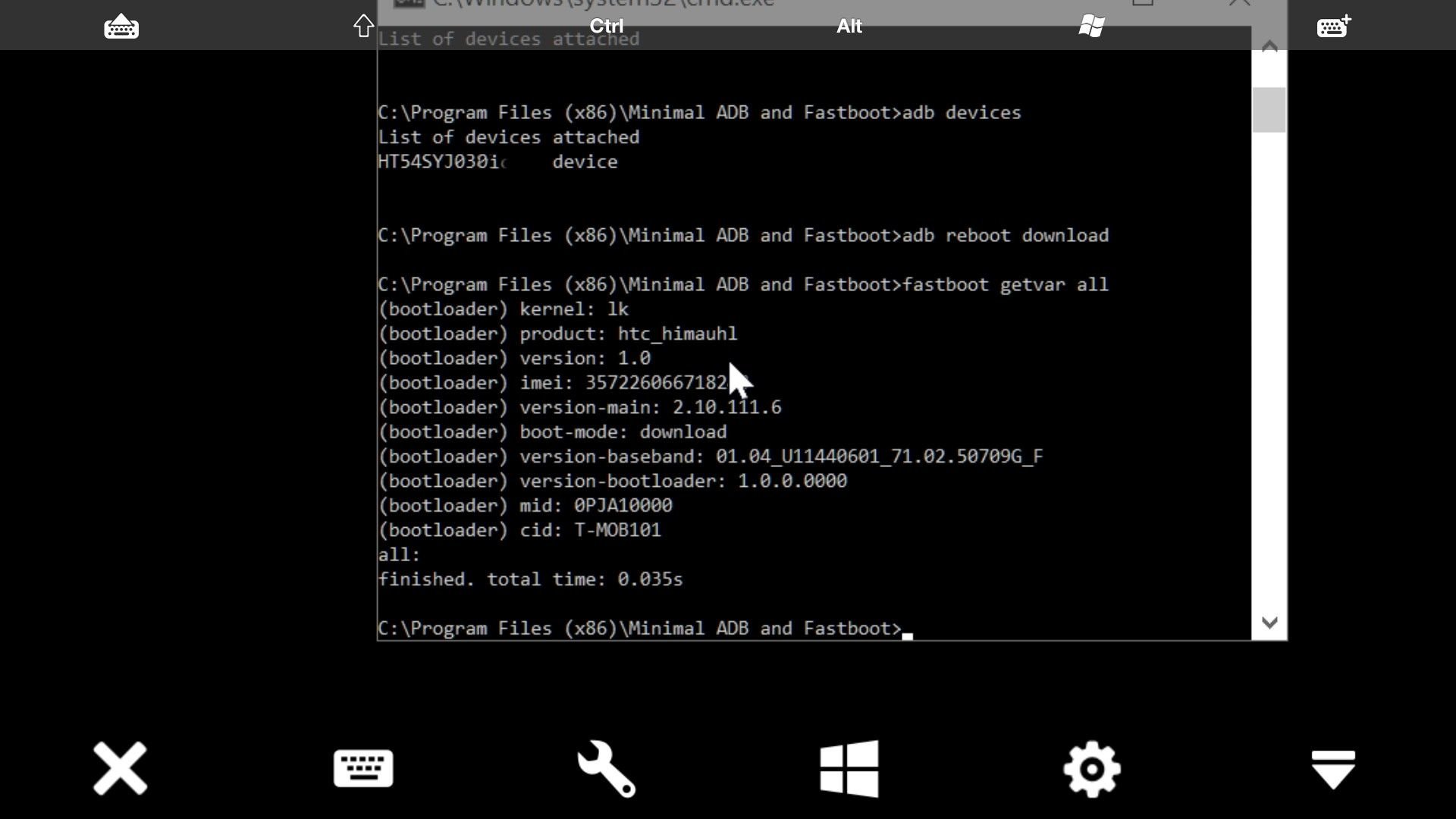This screenshot has width=1456, height=819.
Task: Open extra keys keyboard-plus icon
Action: point(1334,26)
